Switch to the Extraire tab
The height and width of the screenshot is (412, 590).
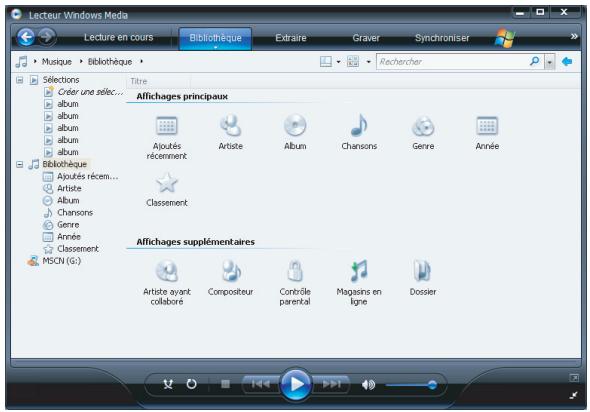290,38
